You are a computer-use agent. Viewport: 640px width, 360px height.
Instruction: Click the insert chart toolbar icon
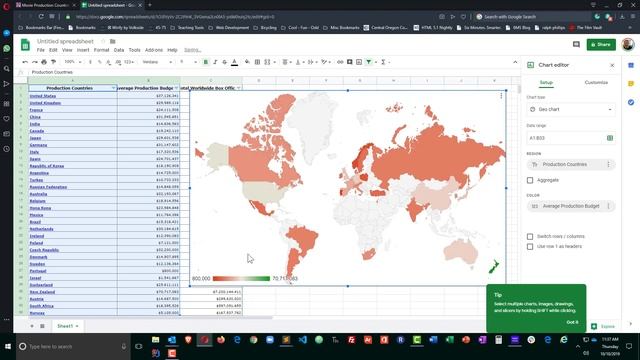point(359,62)
